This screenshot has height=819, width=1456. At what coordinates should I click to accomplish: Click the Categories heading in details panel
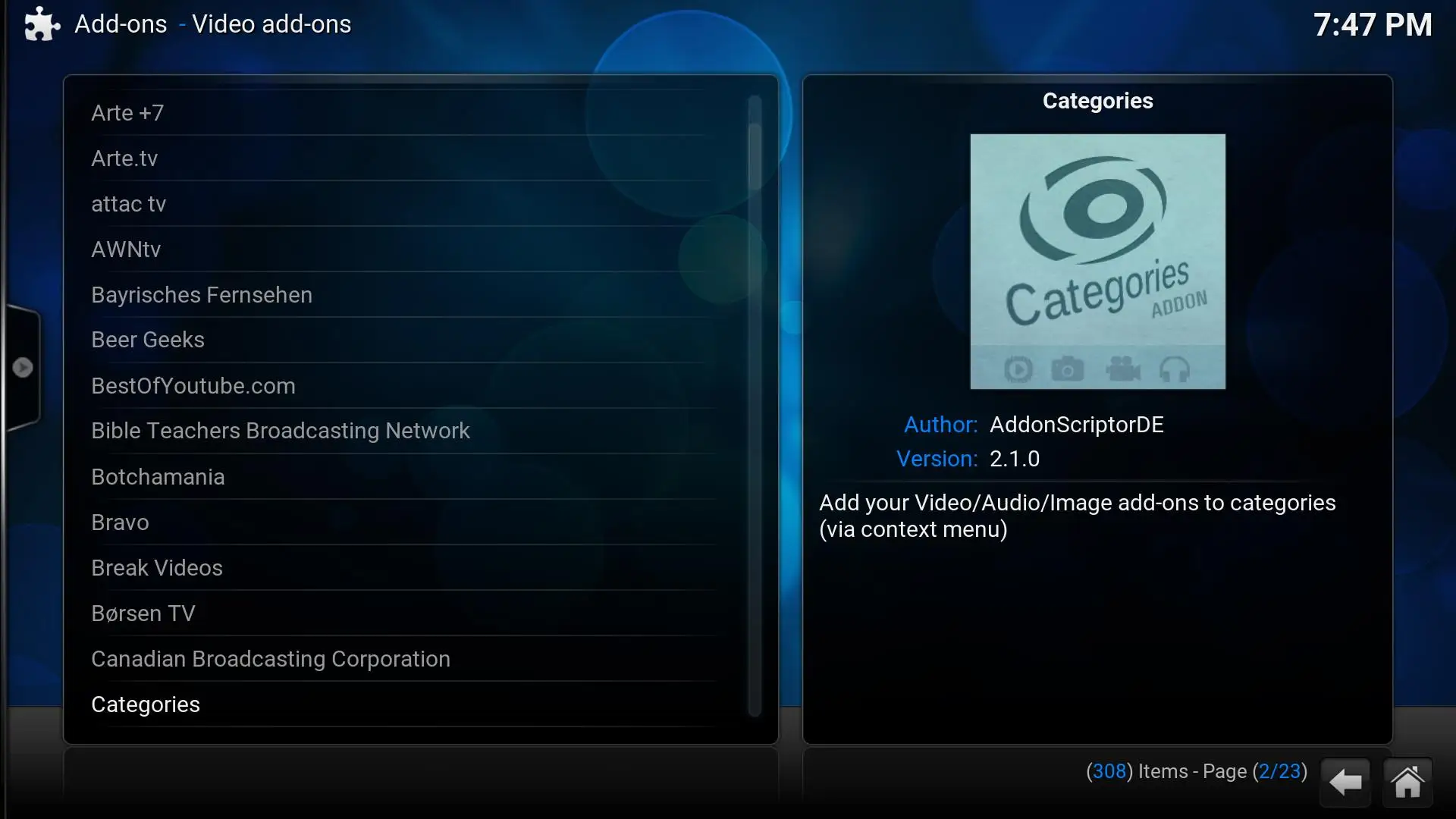pyautogui.click(x=1097, y=101)
